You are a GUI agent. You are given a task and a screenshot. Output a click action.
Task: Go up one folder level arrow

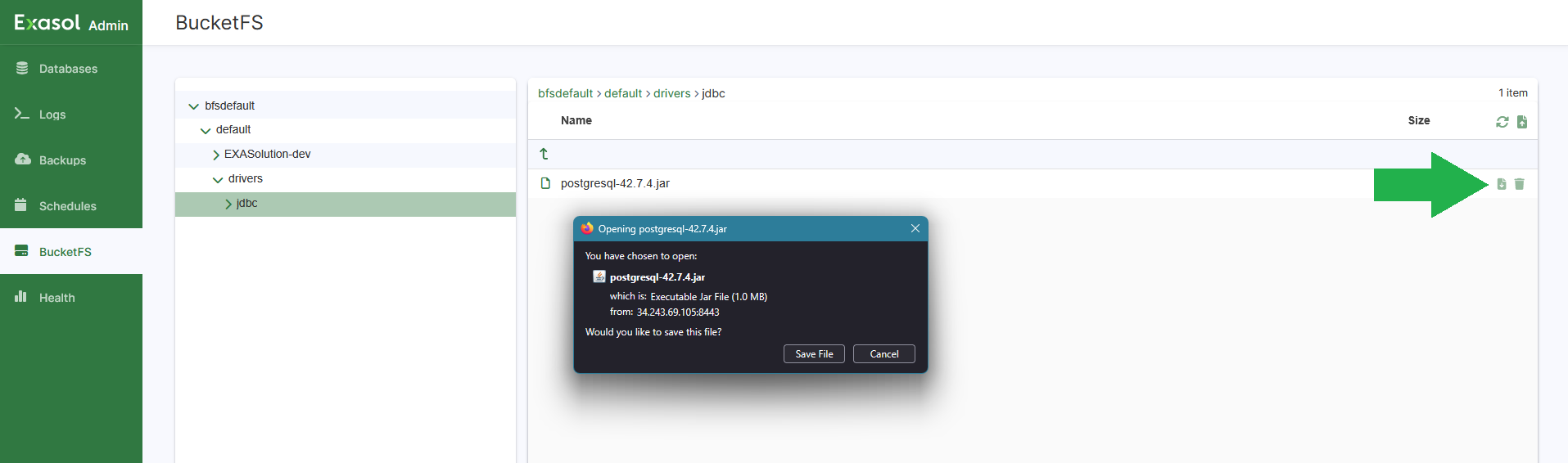544,154
